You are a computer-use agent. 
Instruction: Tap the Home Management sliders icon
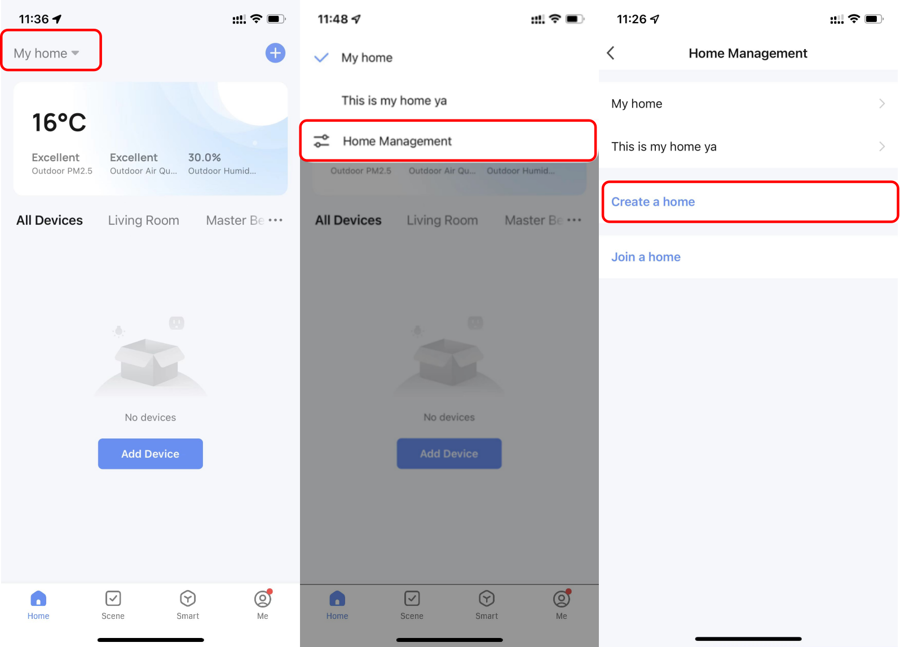click(321, 141)
